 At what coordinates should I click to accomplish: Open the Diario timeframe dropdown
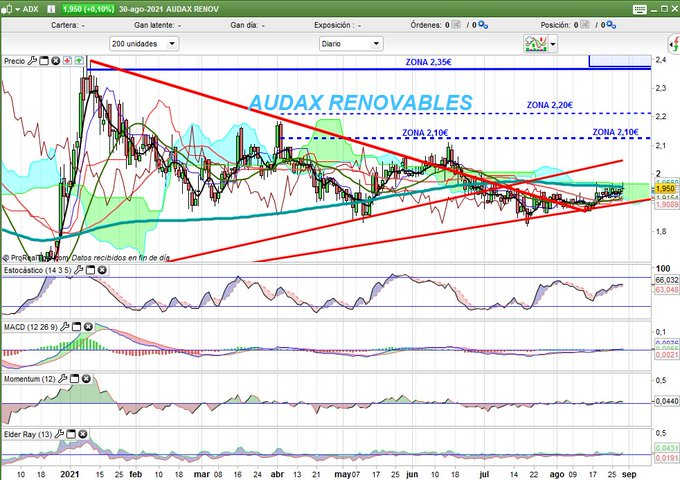351,44
